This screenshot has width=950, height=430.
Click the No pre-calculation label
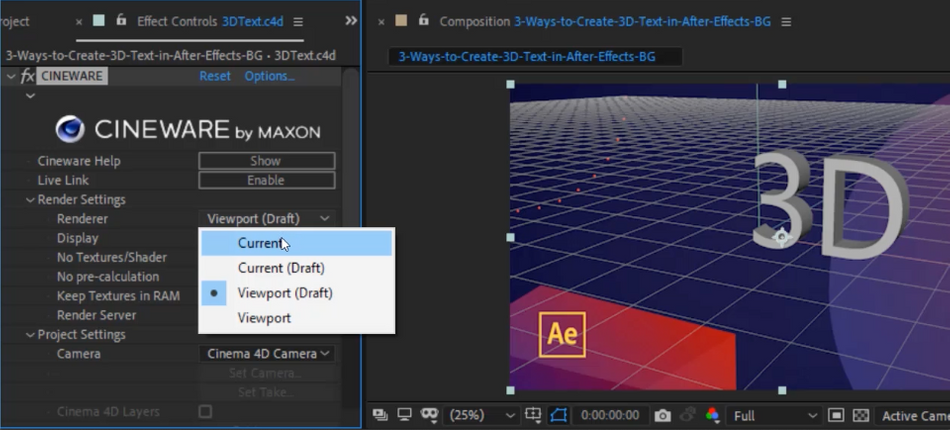108,277
